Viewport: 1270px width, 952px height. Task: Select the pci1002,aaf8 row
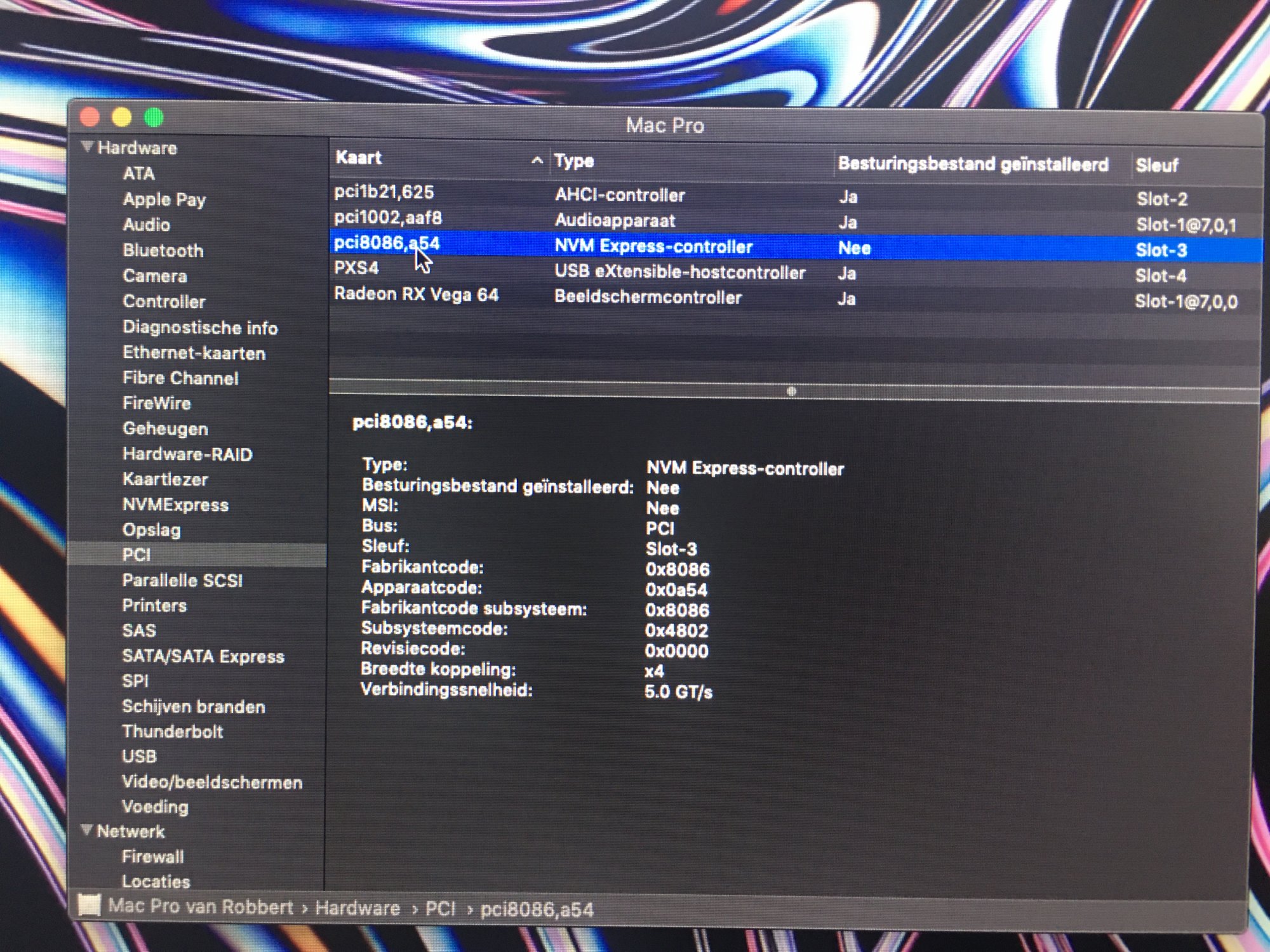point(796,220)
